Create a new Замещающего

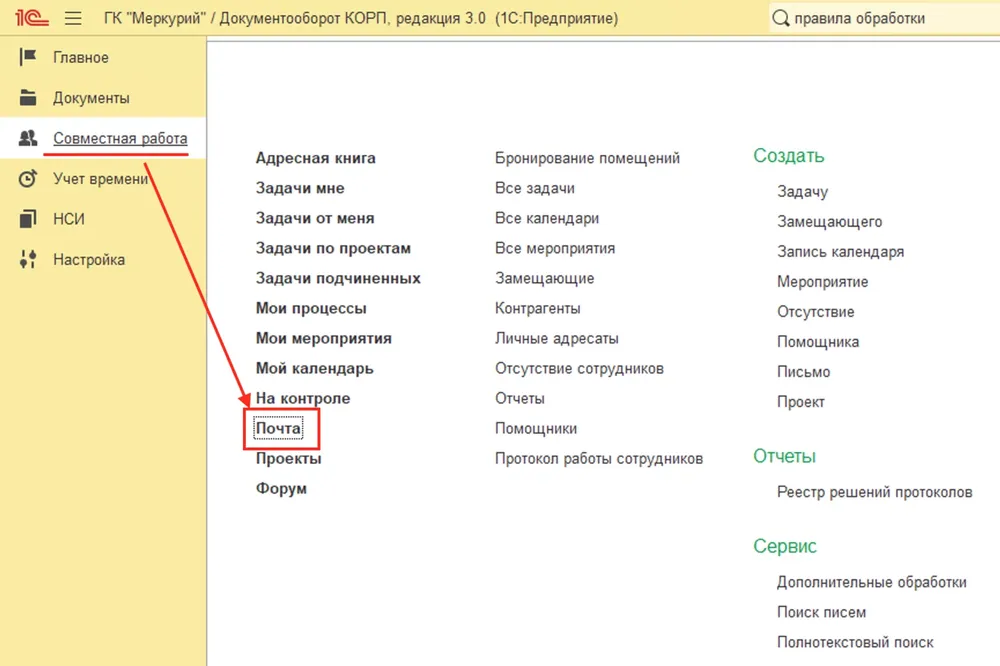click(829, 221)
